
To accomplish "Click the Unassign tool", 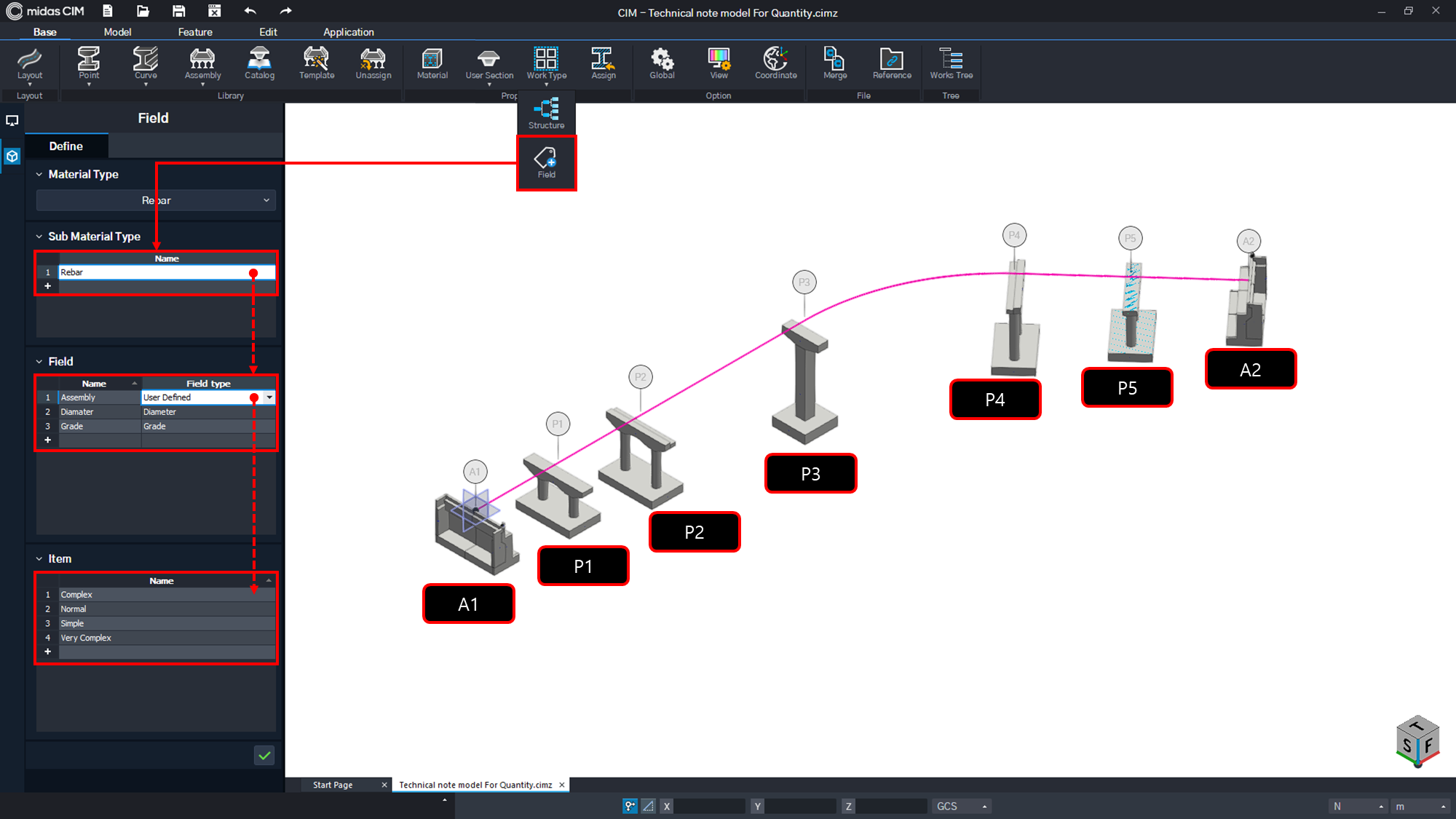I will tap(373, 64).
